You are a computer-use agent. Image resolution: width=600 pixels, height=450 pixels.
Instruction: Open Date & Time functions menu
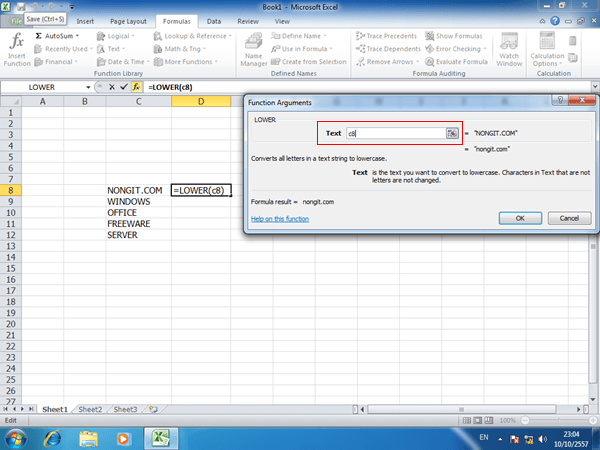pyautogui.click(x=123, y=62)
